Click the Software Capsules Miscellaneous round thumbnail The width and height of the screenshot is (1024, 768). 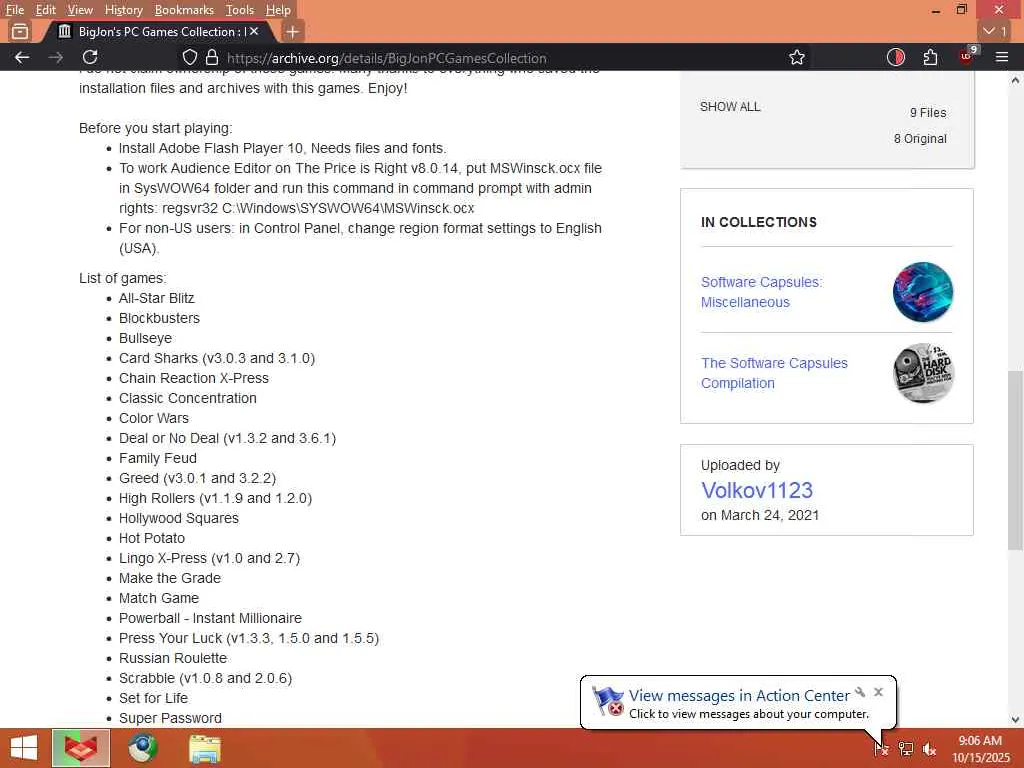(x=923, y=292)
